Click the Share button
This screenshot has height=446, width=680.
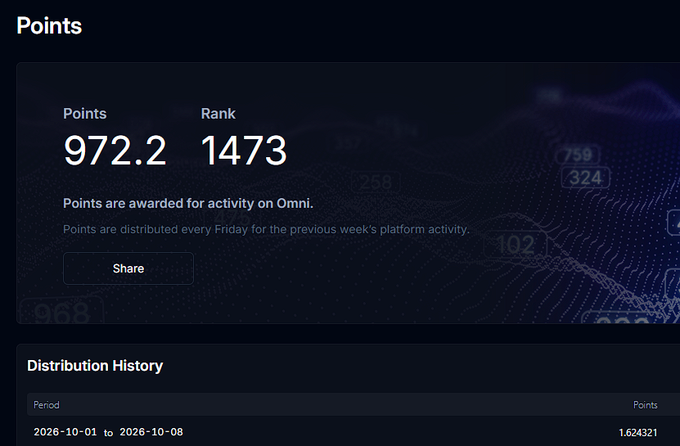click(128, 269)
